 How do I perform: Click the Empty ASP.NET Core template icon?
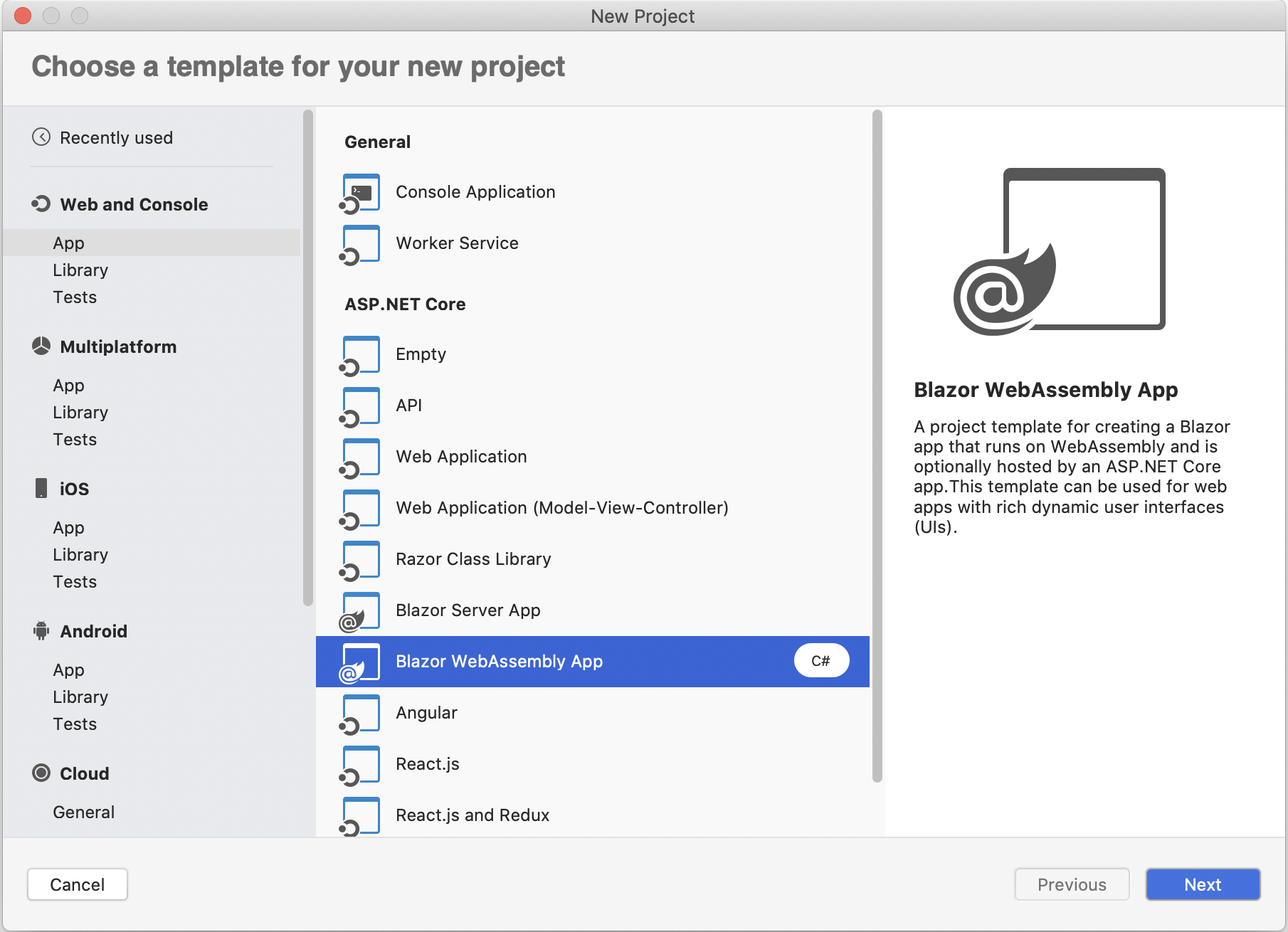[x=360, y=356]
